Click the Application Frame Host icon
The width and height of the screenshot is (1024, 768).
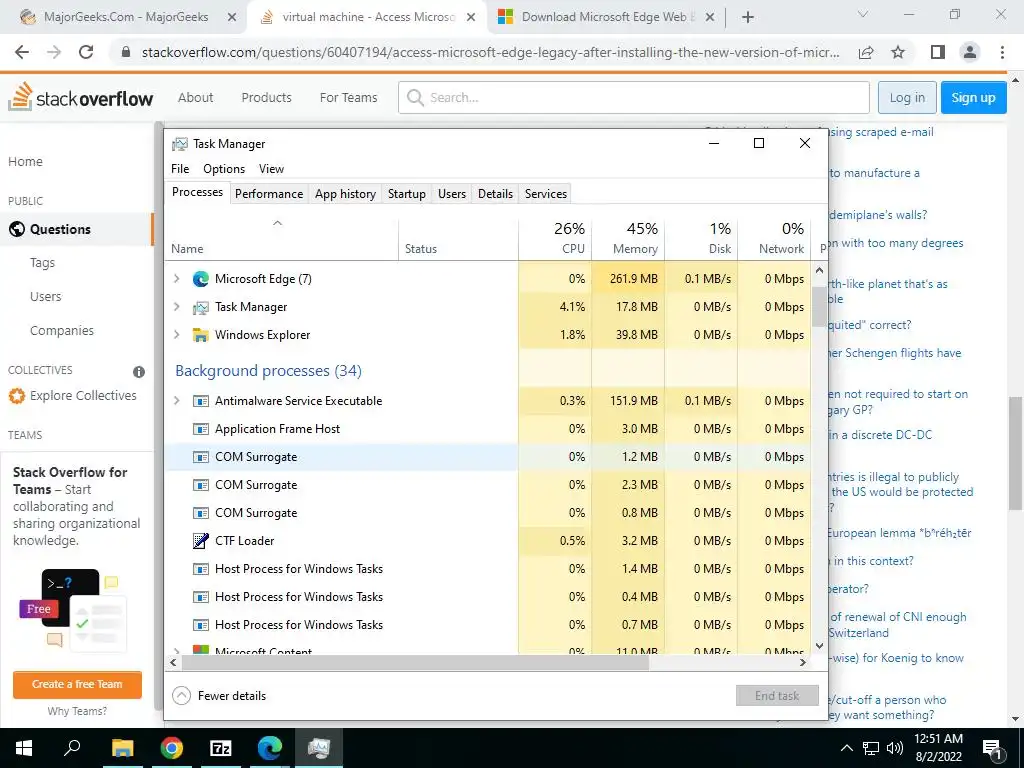[200, 429]
